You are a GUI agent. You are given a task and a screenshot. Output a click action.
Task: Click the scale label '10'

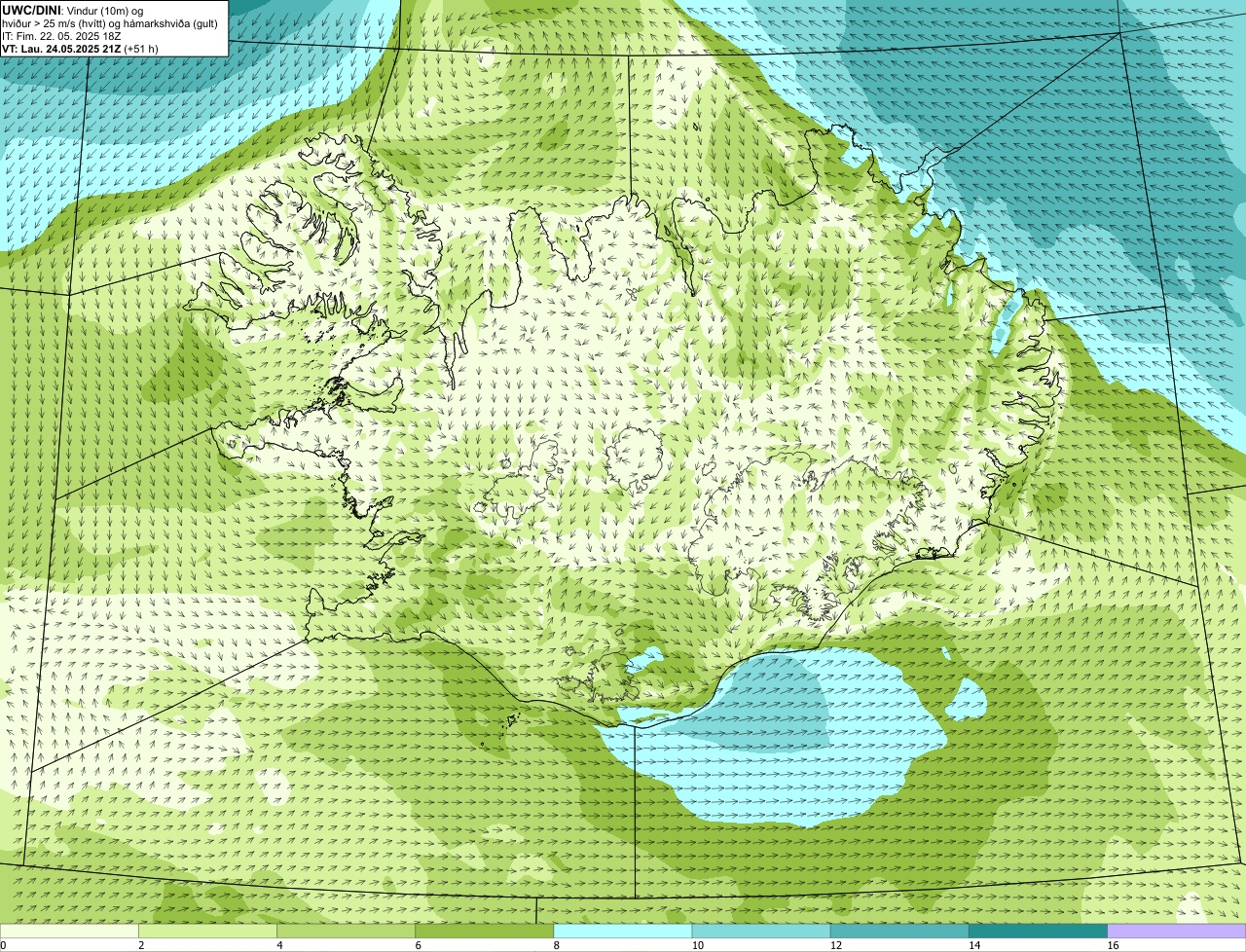point(698,945)
